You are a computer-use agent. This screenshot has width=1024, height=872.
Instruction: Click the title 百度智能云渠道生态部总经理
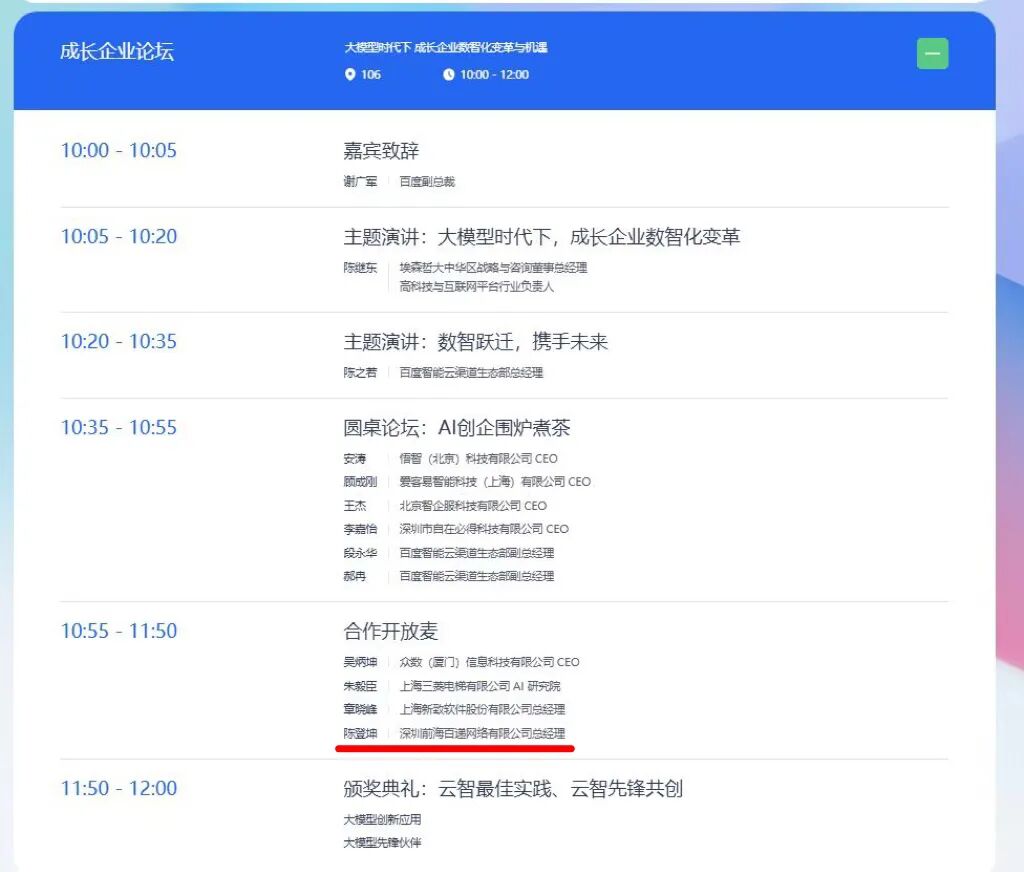472,373
